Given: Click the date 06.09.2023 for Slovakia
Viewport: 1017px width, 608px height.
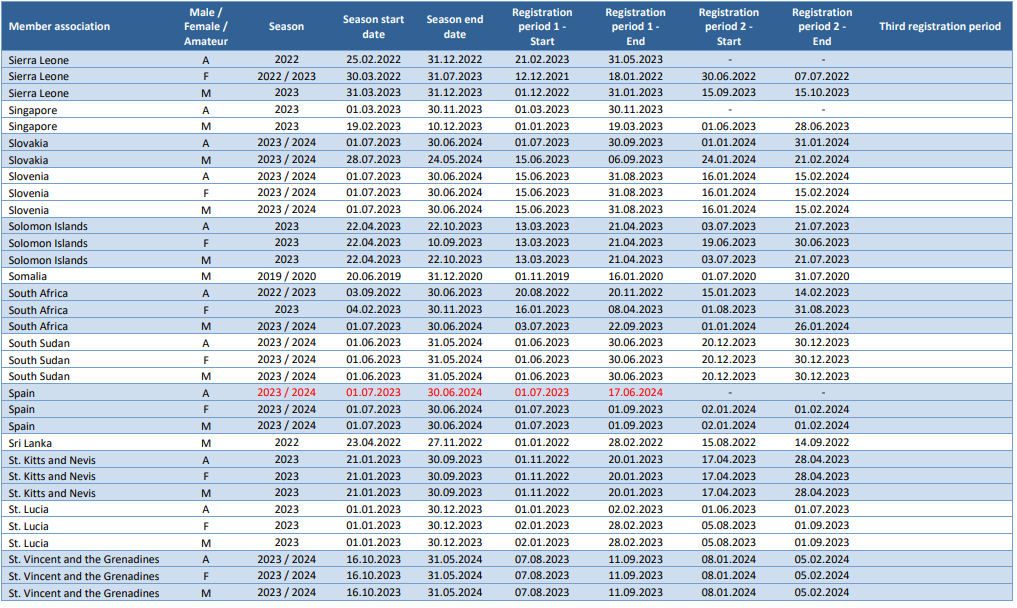Looking at the screenshot, I should click(x=636, y=160).
